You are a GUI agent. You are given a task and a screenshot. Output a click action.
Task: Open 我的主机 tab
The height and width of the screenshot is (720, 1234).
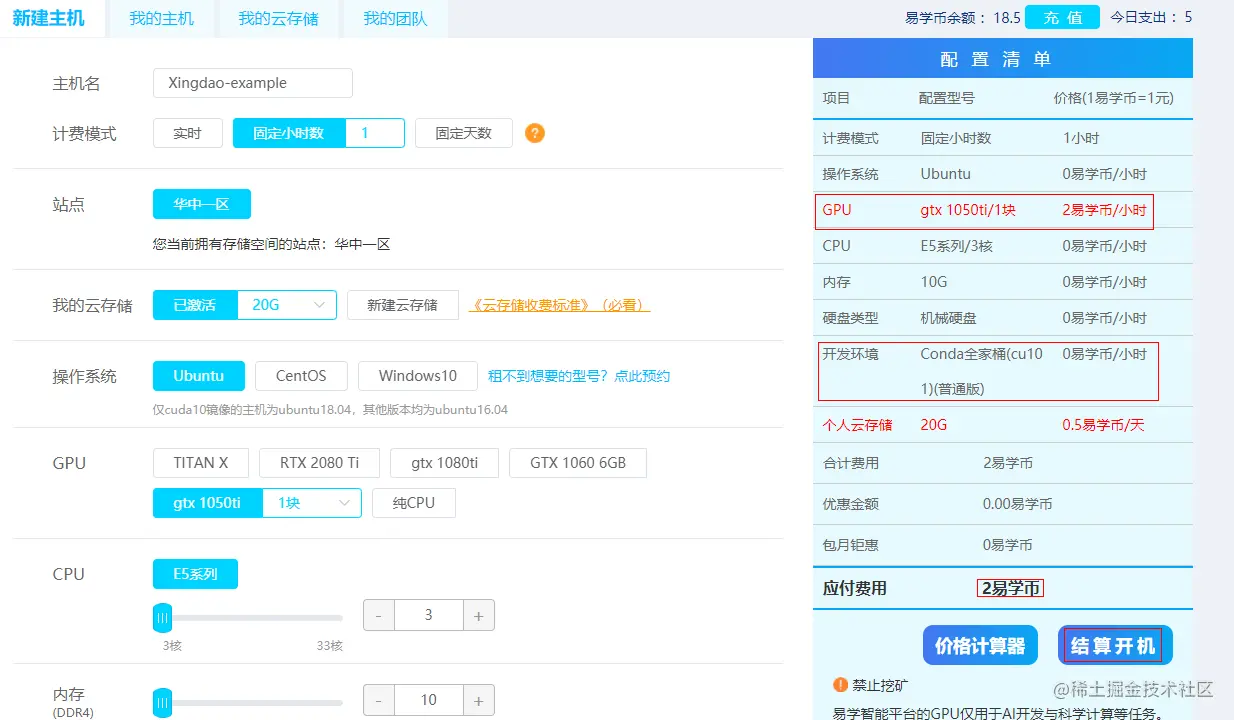coord(161,18)
